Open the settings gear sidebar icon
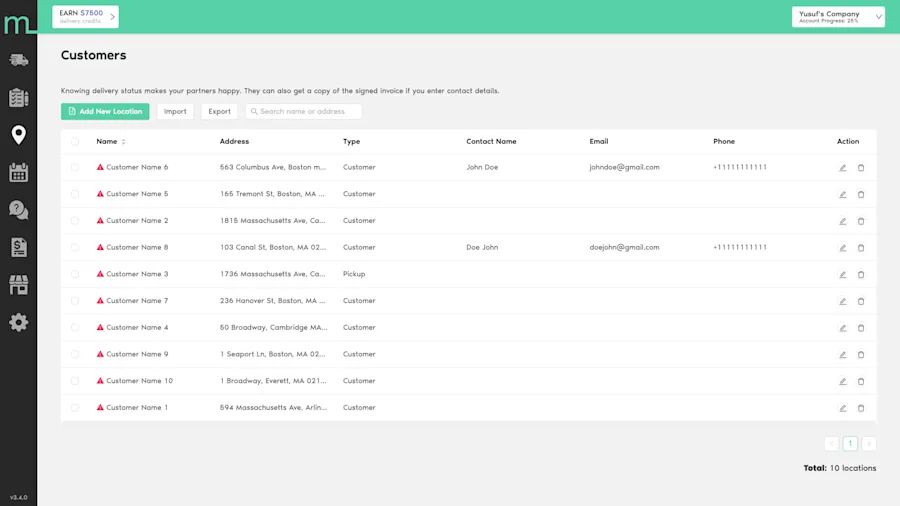 tap(18, 322)
